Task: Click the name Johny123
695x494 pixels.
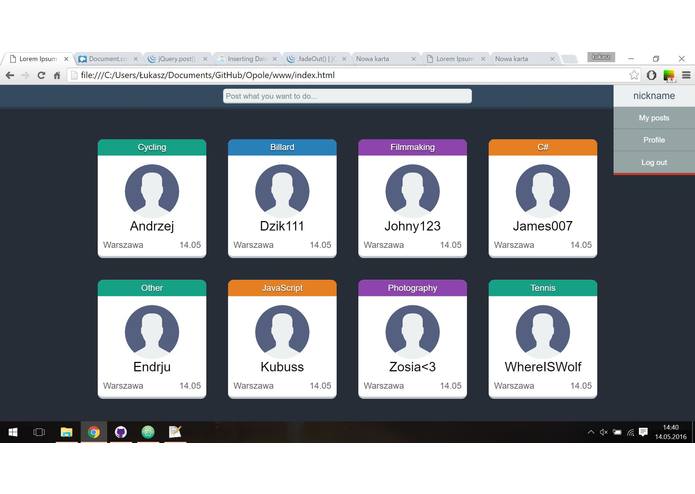Action: point(413,226)
